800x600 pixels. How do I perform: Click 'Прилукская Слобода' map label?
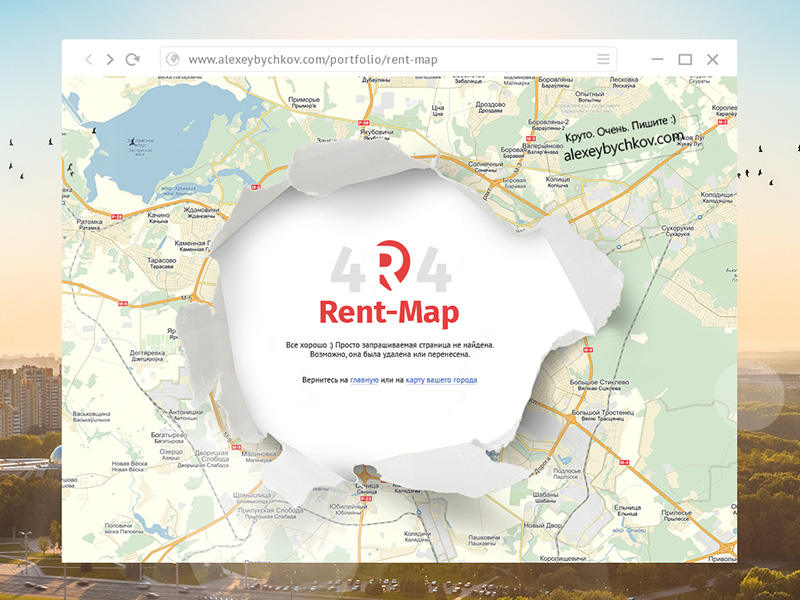[270, 510]
